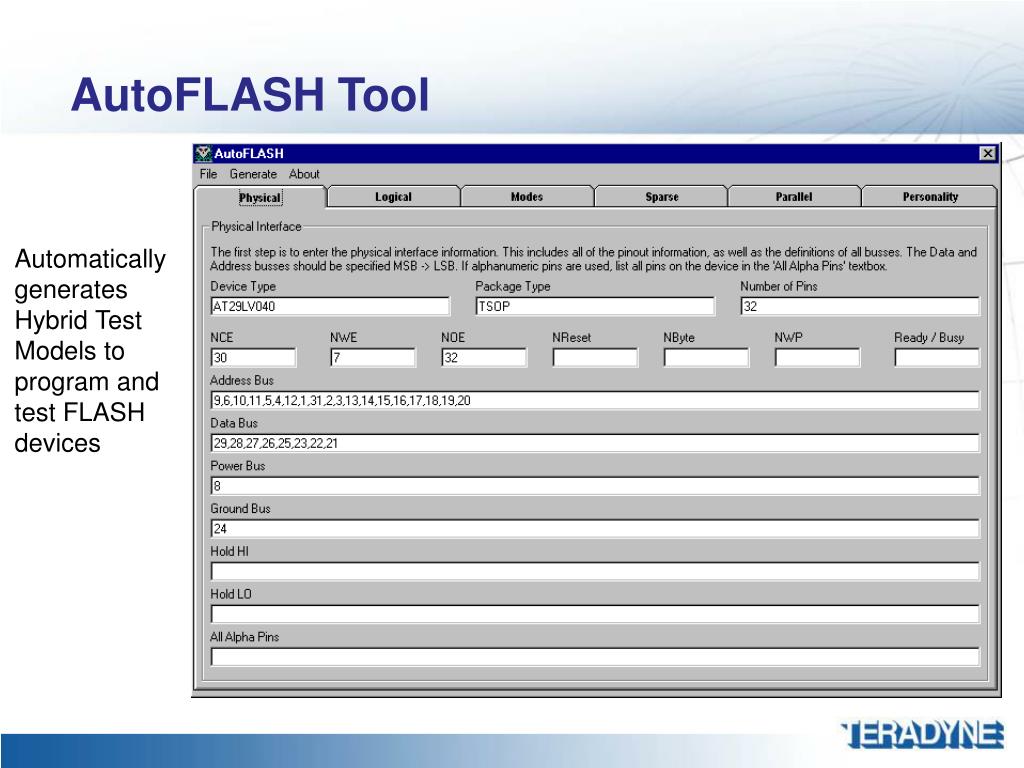Click the Device Type label
1024x768 pixels.
click(243, 286)
